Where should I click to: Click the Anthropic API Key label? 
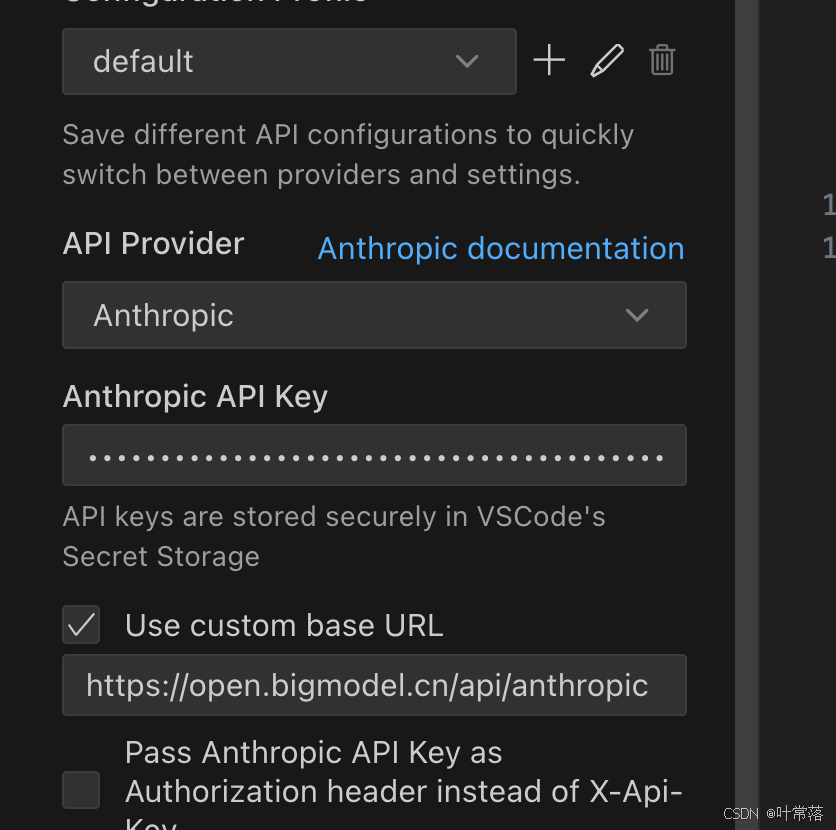[x=195, y=396]
